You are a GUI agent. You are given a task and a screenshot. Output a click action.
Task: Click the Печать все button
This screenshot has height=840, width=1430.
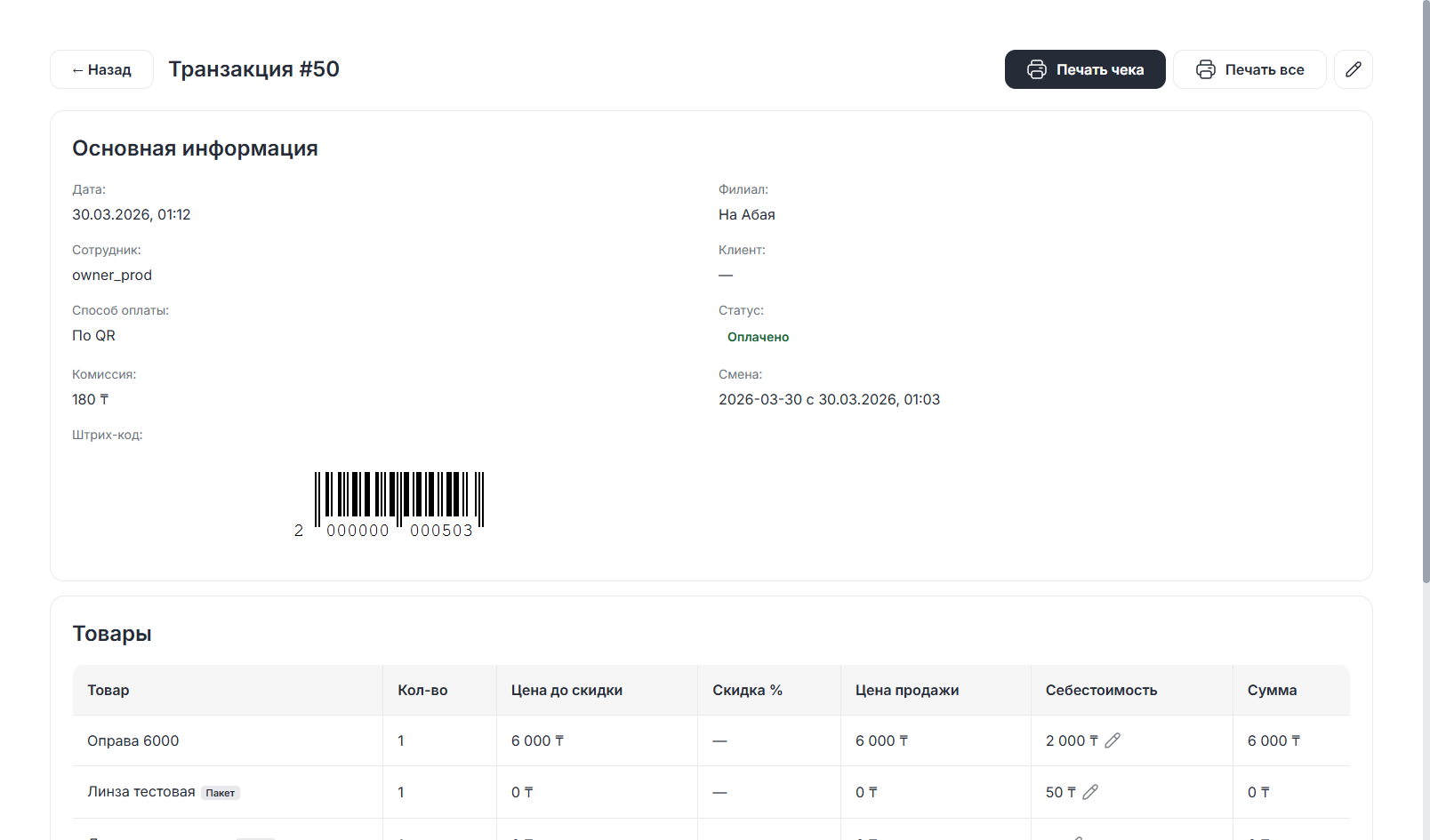click(1249, 69)
